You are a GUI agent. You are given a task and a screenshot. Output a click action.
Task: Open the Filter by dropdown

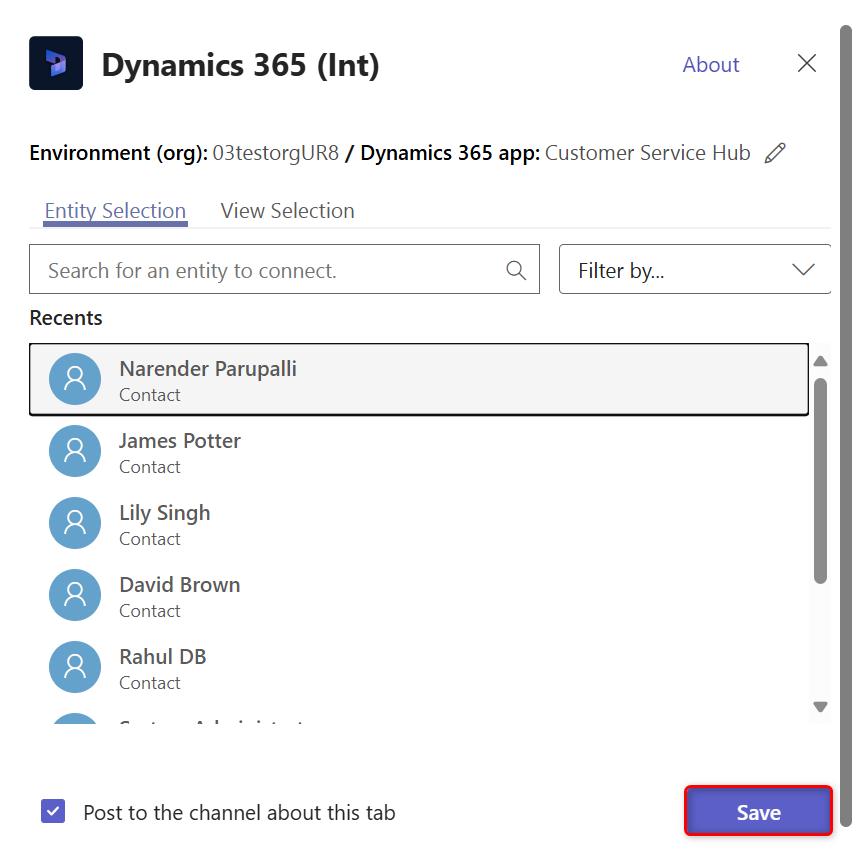(695, 269)
